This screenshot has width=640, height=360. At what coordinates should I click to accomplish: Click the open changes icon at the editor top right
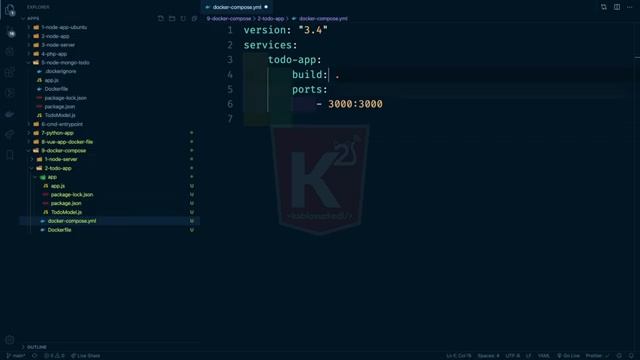click(604, 7)
